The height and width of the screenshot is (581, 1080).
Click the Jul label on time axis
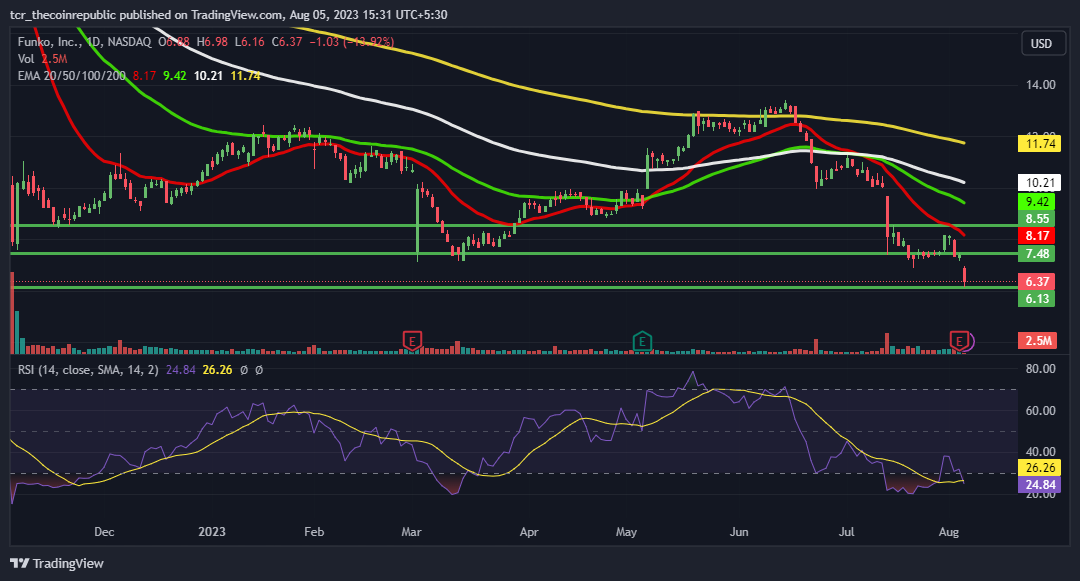(847, 532)
